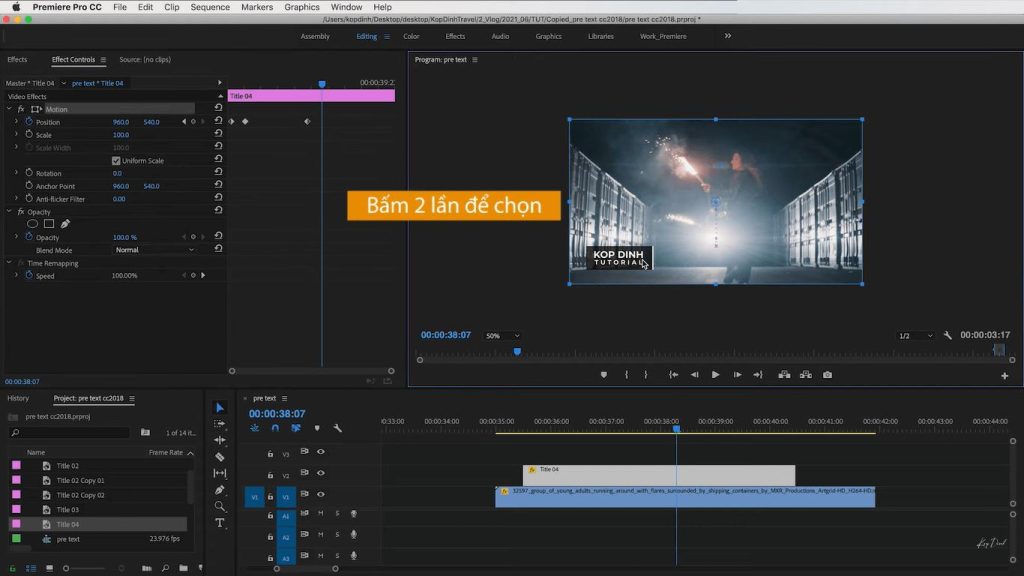Select the Zoom tool magnifier
The height and width of the screenshot is (576, 1024).
tap(220, 506)
